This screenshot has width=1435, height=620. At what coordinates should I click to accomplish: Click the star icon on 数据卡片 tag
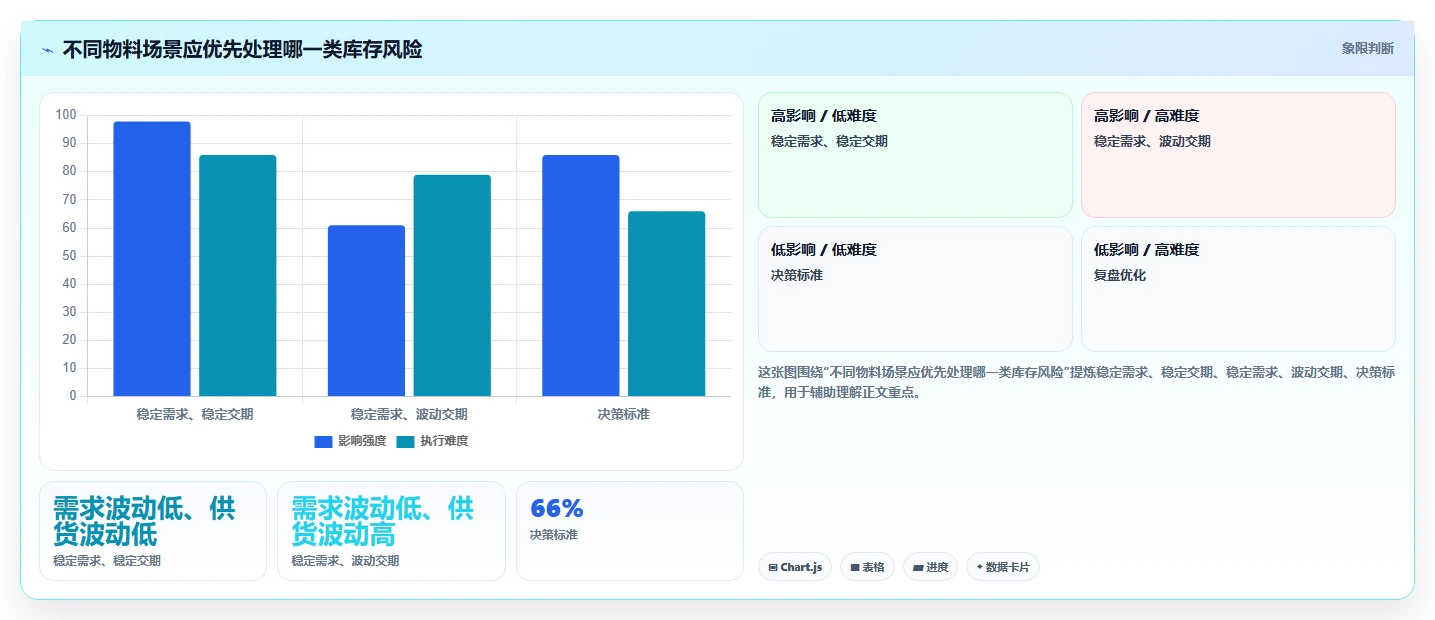tap(980, 568)
